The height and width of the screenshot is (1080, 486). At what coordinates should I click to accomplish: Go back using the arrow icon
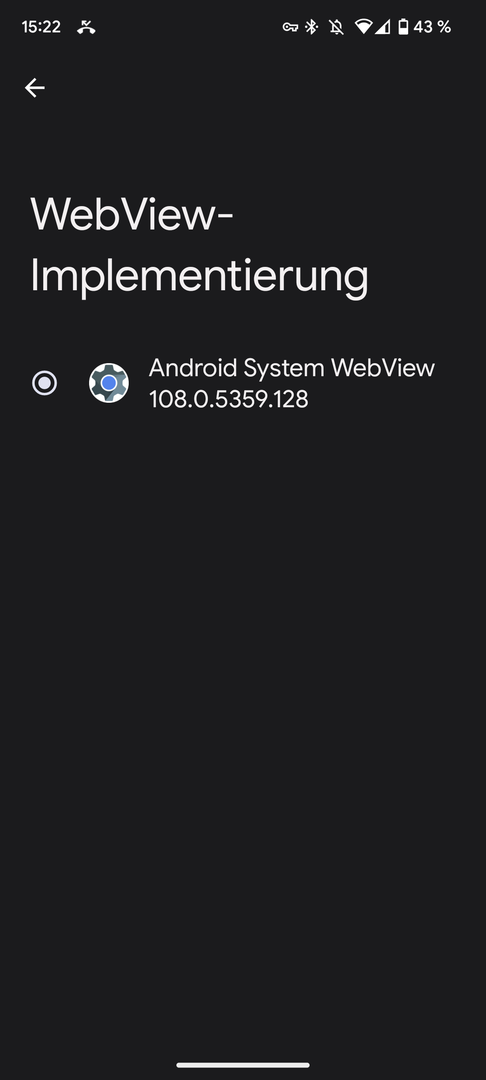[x=34, y=87]
